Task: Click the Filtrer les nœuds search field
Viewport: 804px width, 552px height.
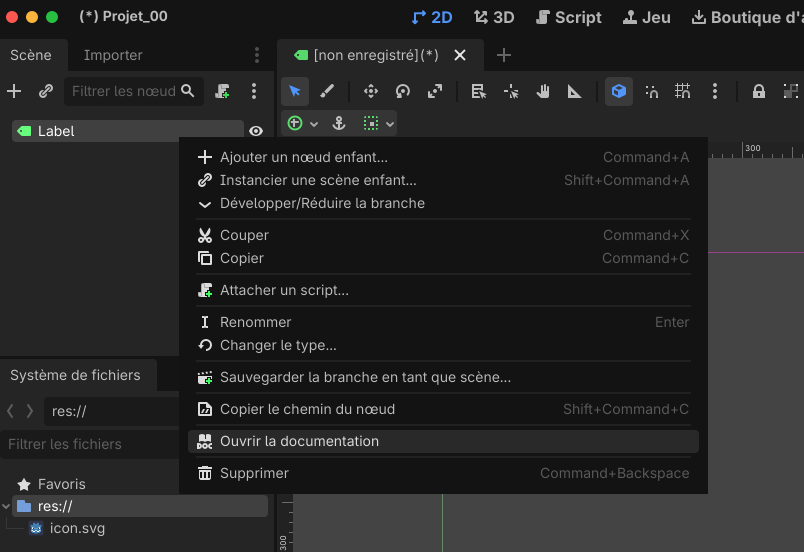Action: click(x=134, y=91)
